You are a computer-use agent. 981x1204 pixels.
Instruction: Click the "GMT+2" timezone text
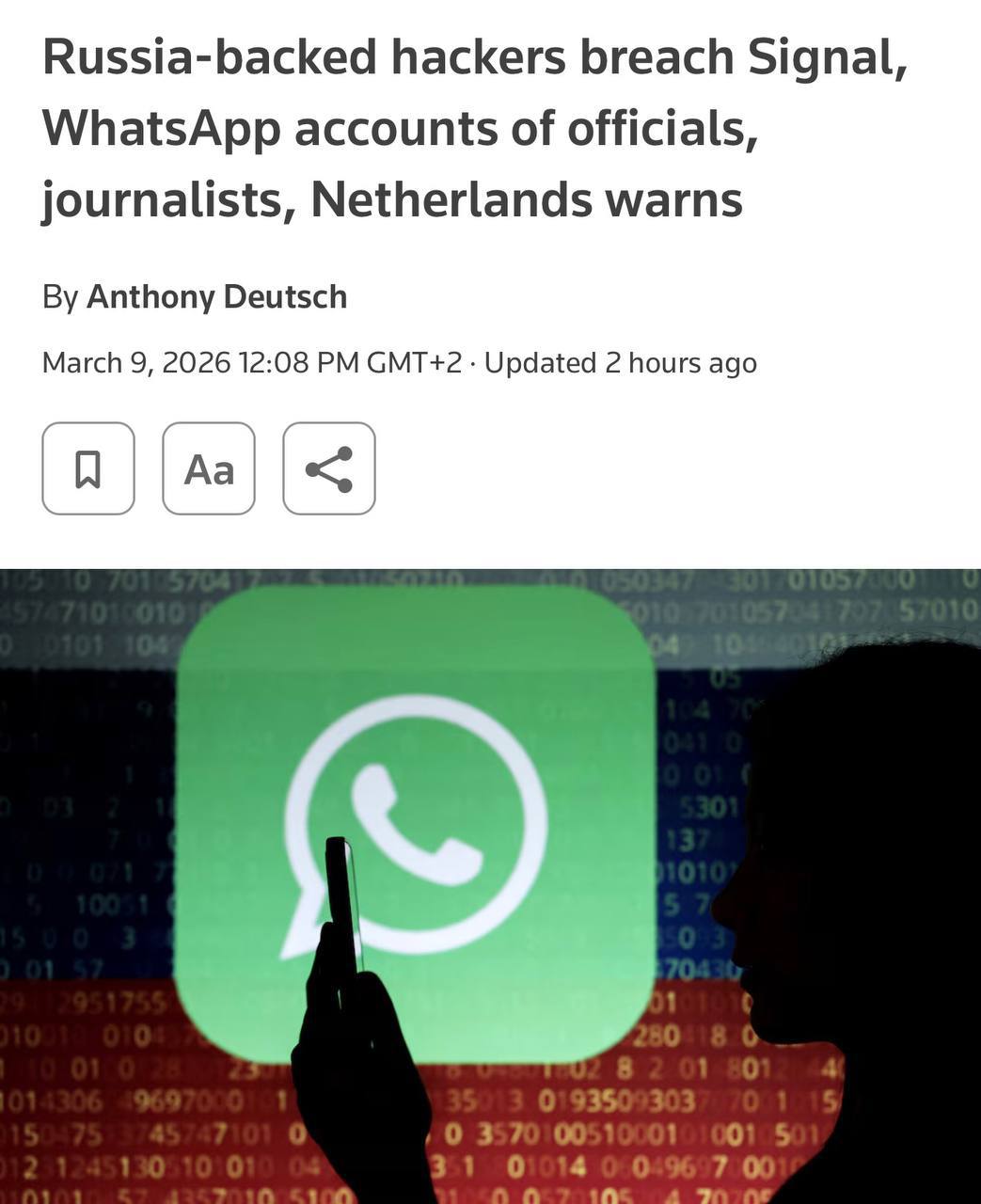(414, 362)
